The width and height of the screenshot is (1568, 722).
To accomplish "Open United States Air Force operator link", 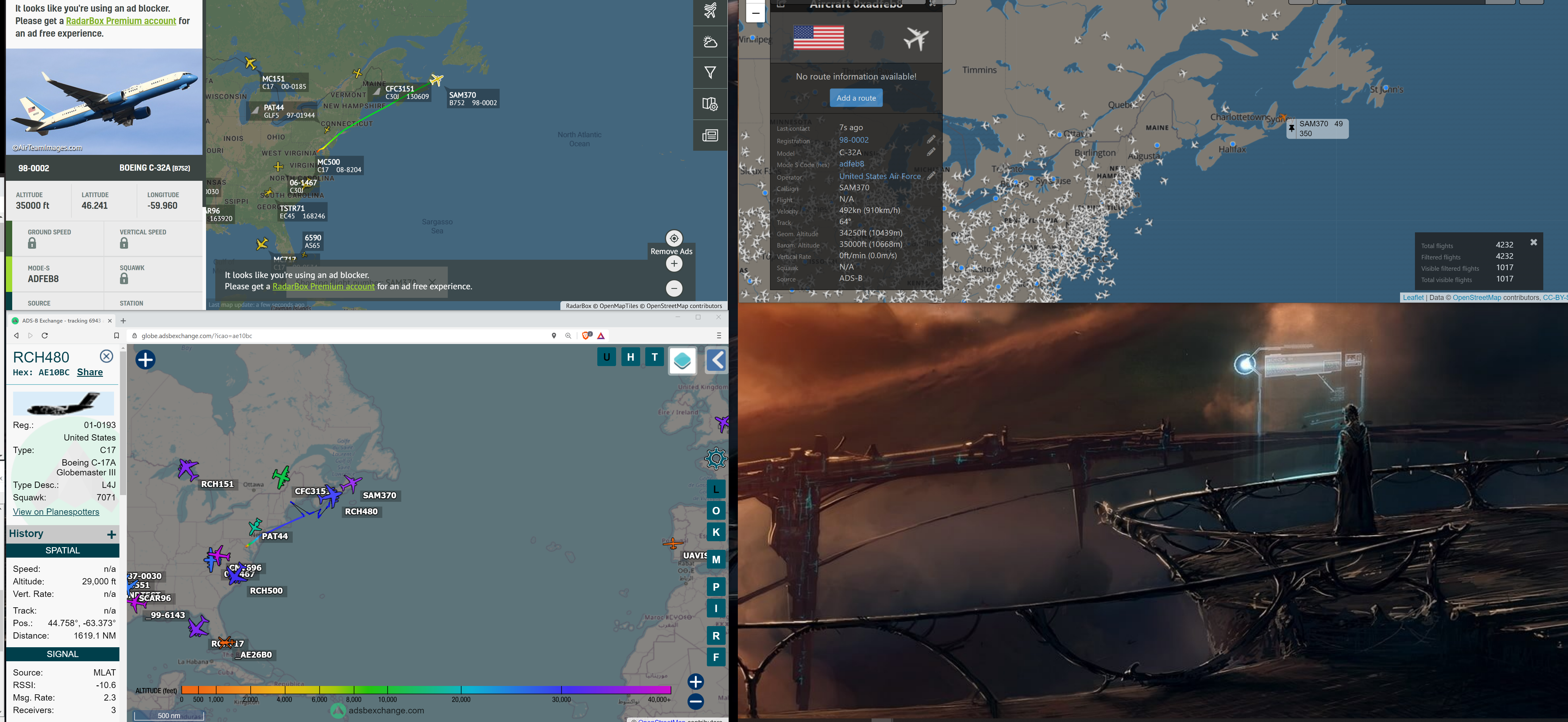I will (880, 176).
